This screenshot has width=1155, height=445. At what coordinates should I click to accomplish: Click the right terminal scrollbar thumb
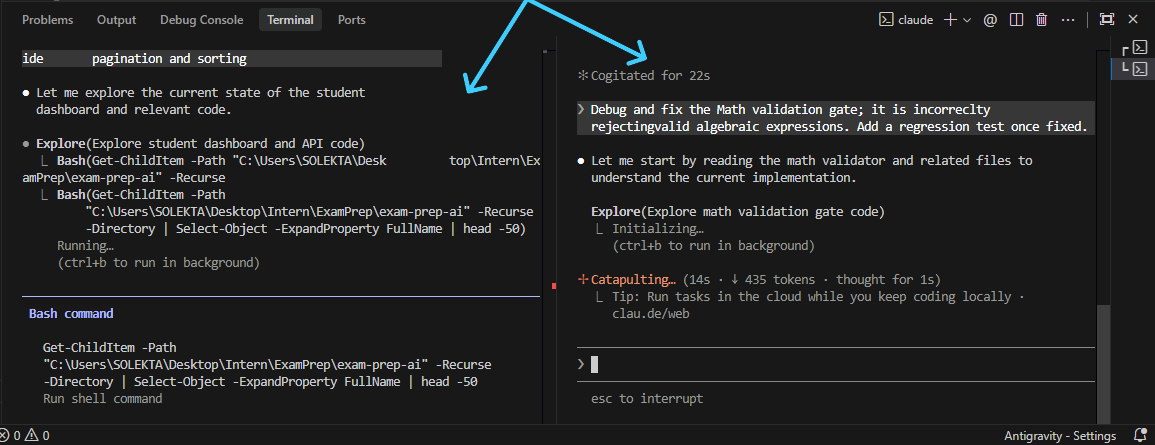[1102, 363]
